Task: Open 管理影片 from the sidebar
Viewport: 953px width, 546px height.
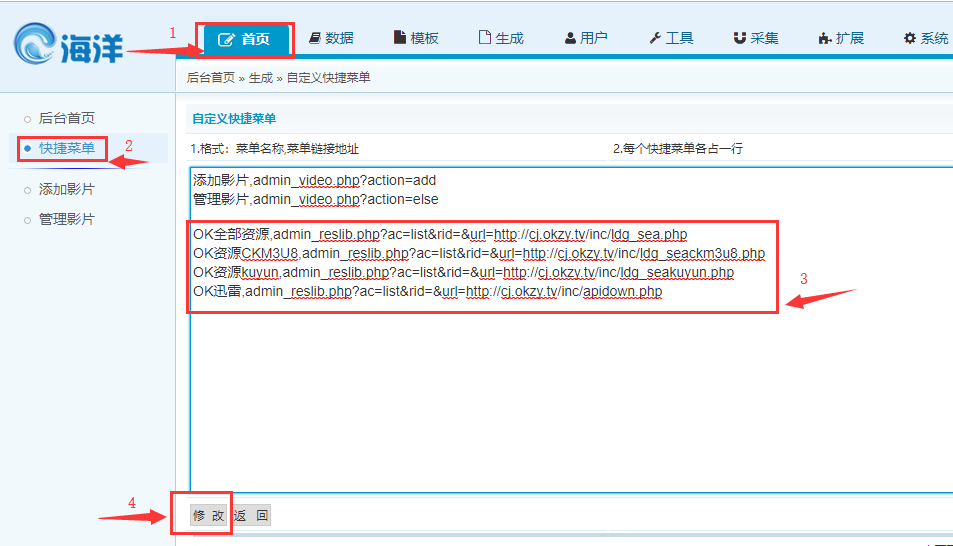Action: [67, 219]
